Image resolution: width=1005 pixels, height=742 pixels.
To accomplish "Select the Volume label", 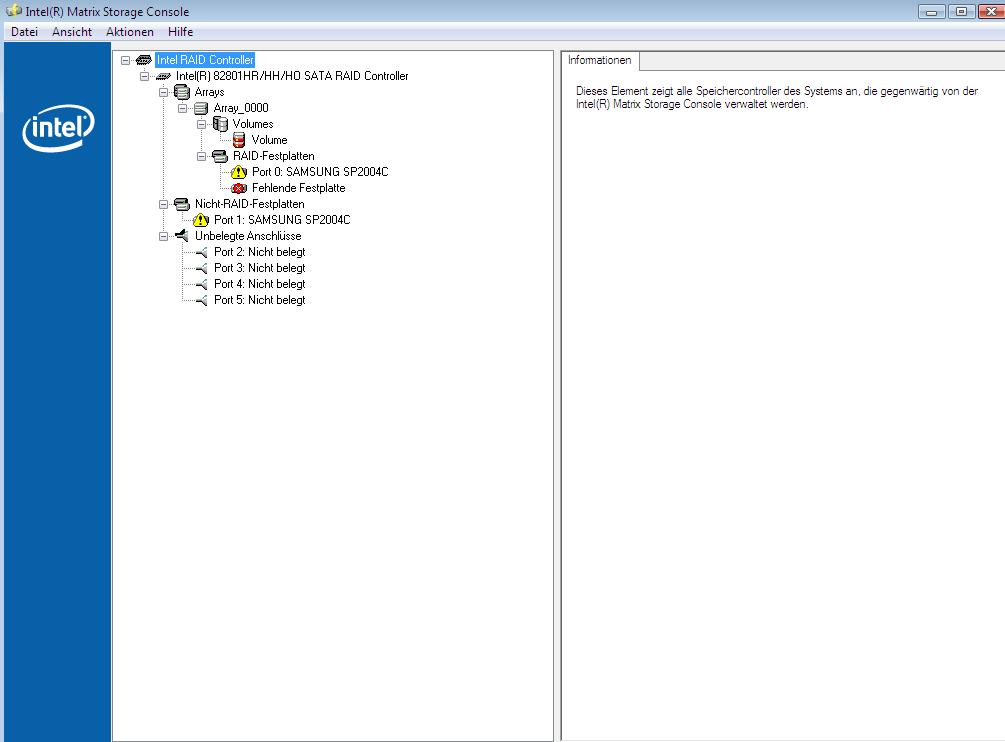I will 269,140.
